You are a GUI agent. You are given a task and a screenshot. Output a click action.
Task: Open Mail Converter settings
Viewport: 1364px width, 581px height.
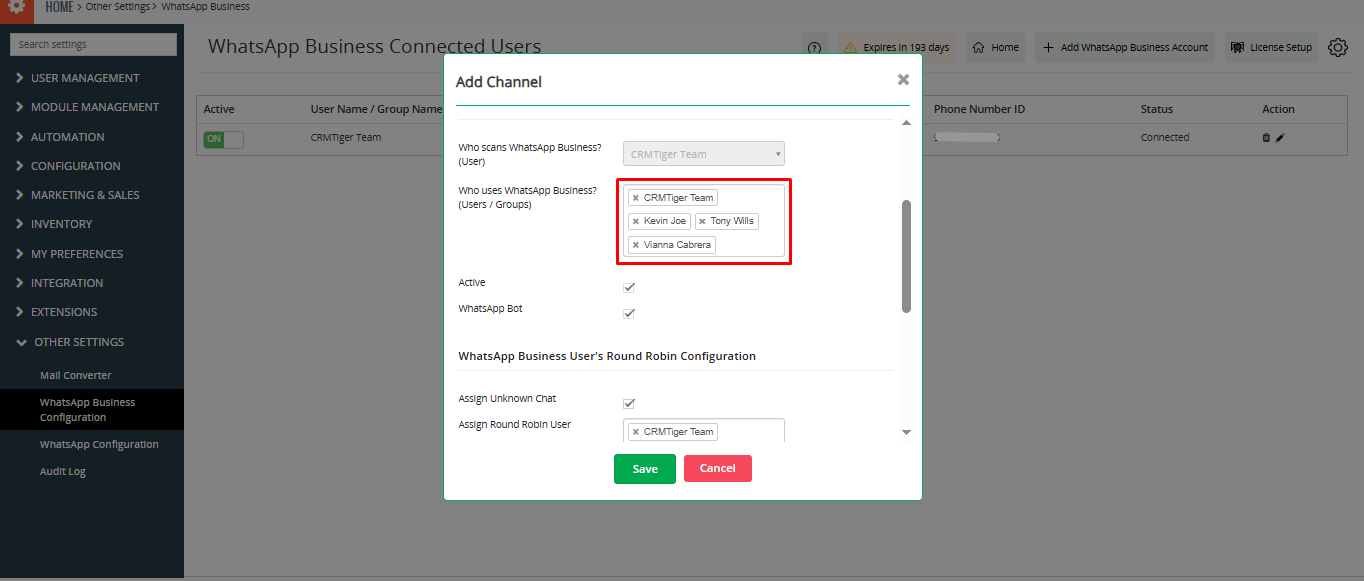76,375
